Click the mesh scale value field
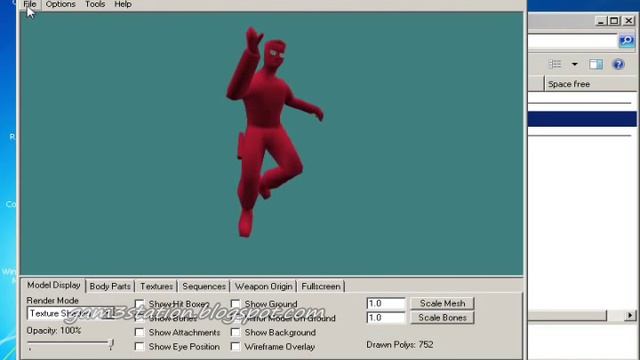640x360 pixels. (385, 303)
